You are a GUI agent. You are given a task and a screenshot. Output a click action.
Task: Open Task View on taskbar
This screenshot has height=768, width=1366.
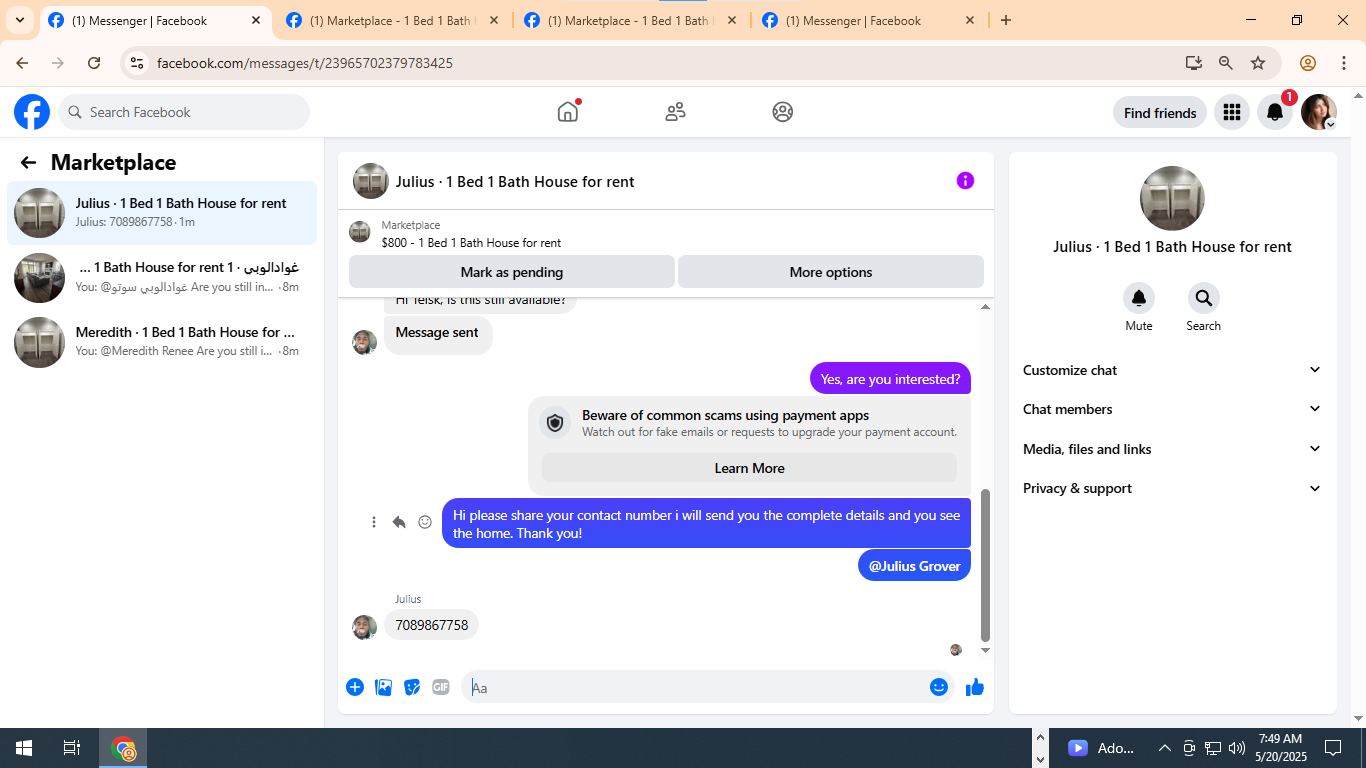pyautogui.click(x=72, y=748)
